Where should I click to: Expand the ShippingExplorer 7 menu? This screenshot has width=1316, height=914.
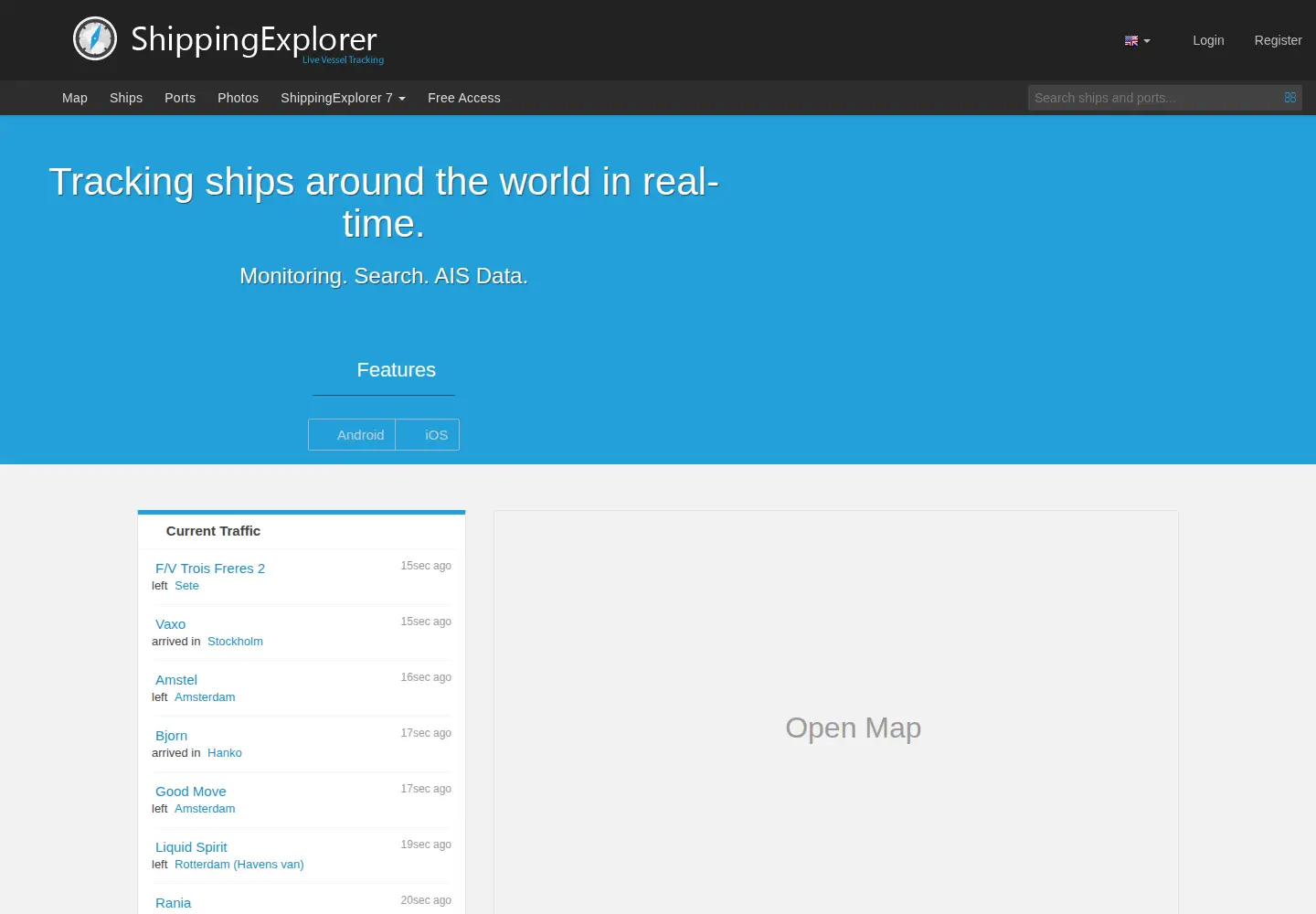(x=343, y=98)
